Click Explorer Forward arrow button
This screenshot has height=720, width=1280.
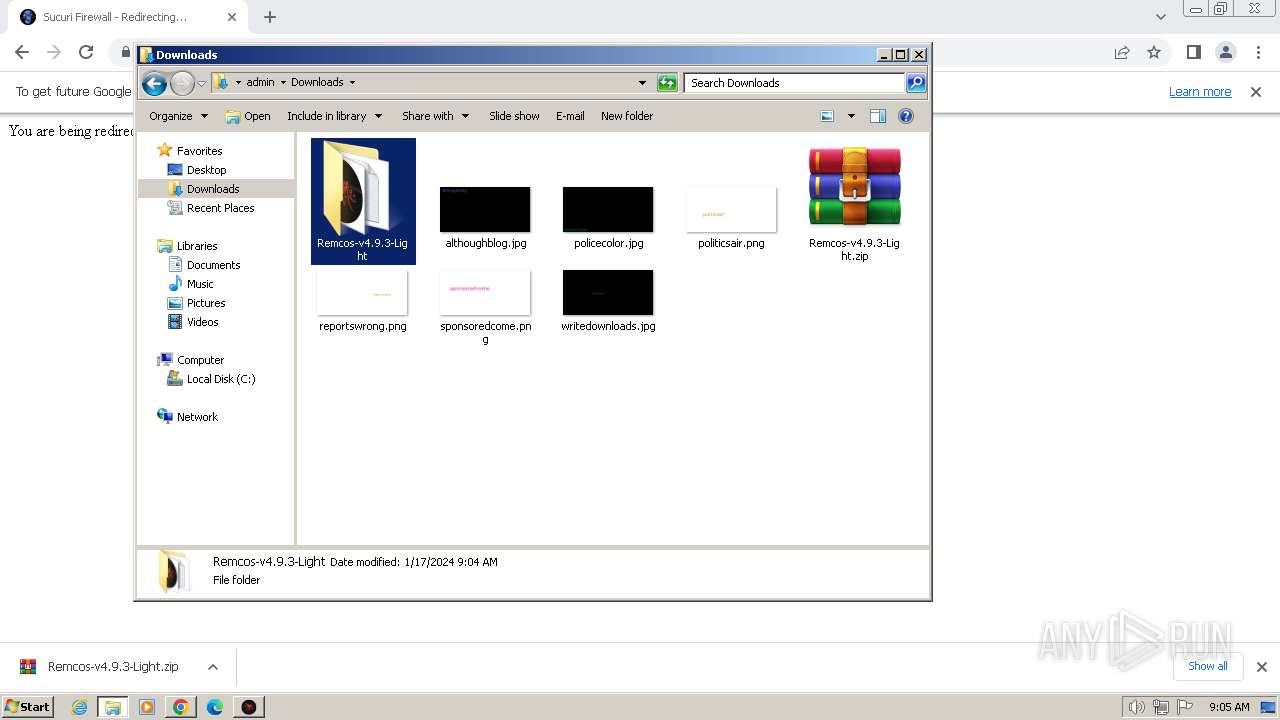pyautogui.click(x=182, y=84)
